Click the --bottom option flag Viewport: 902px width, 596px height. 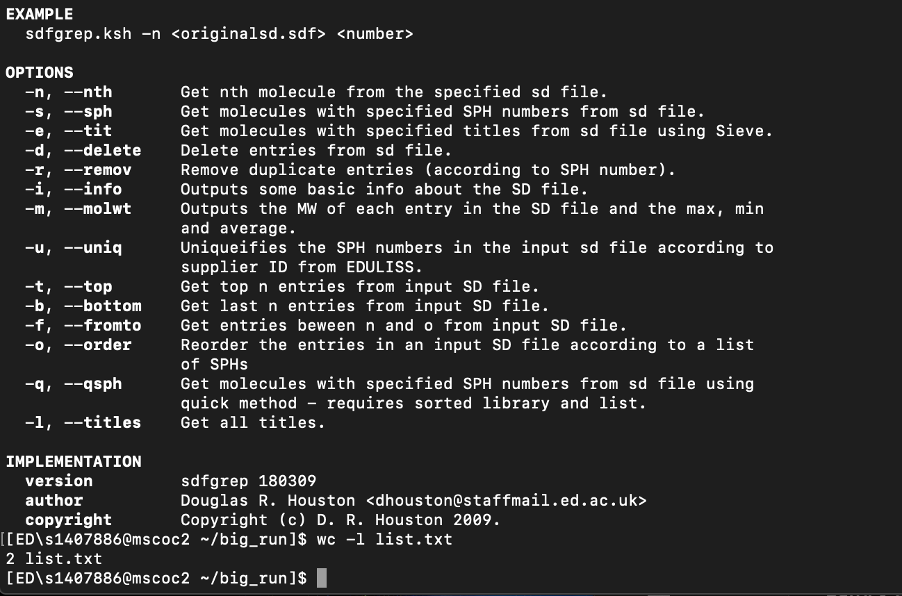[x=103, y=305]
